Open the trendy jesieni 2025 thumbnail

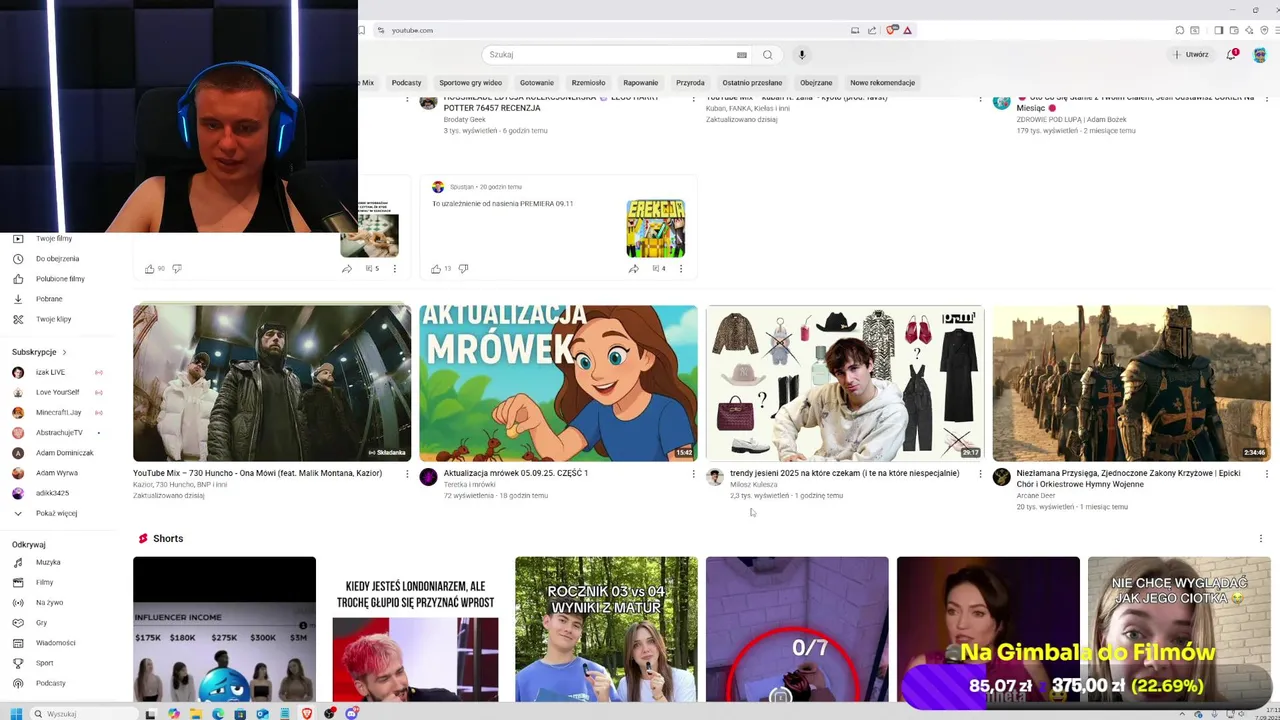point(845,383)
